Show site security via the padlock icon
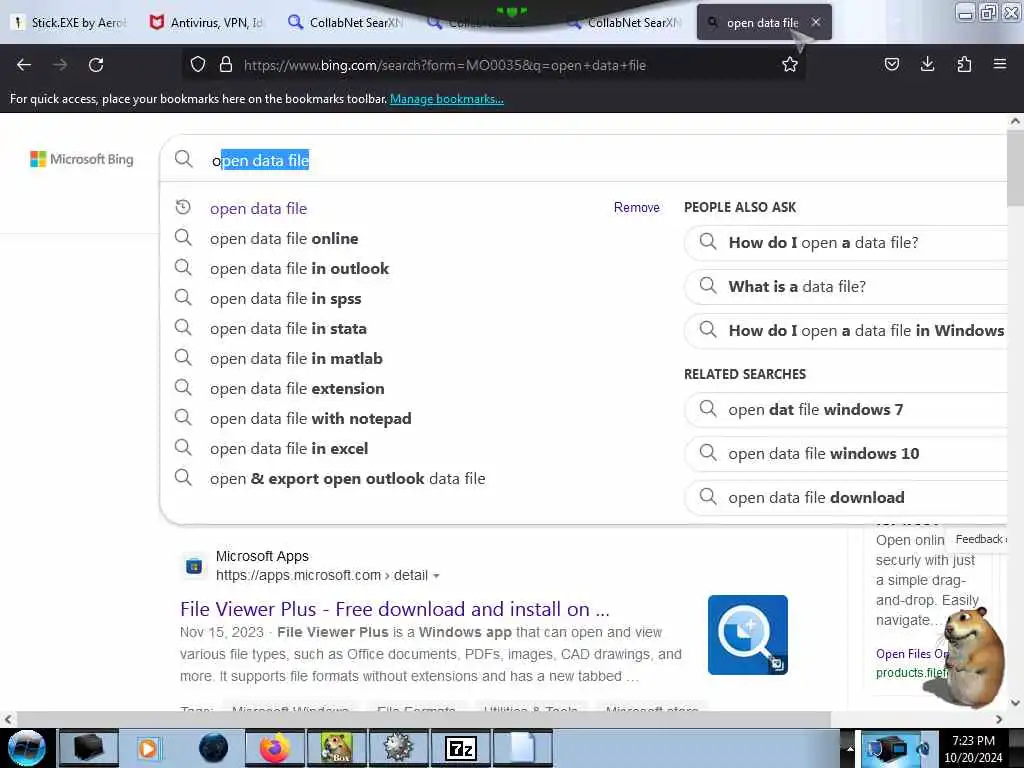The image size is (1024, 768). point(226,65)
